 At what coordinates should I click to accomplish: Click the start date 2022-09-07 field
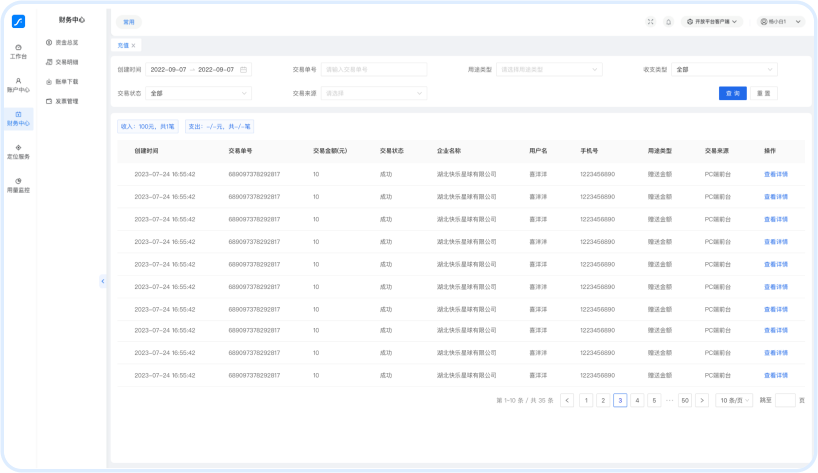pyautogui.click(x=169, y=69)
